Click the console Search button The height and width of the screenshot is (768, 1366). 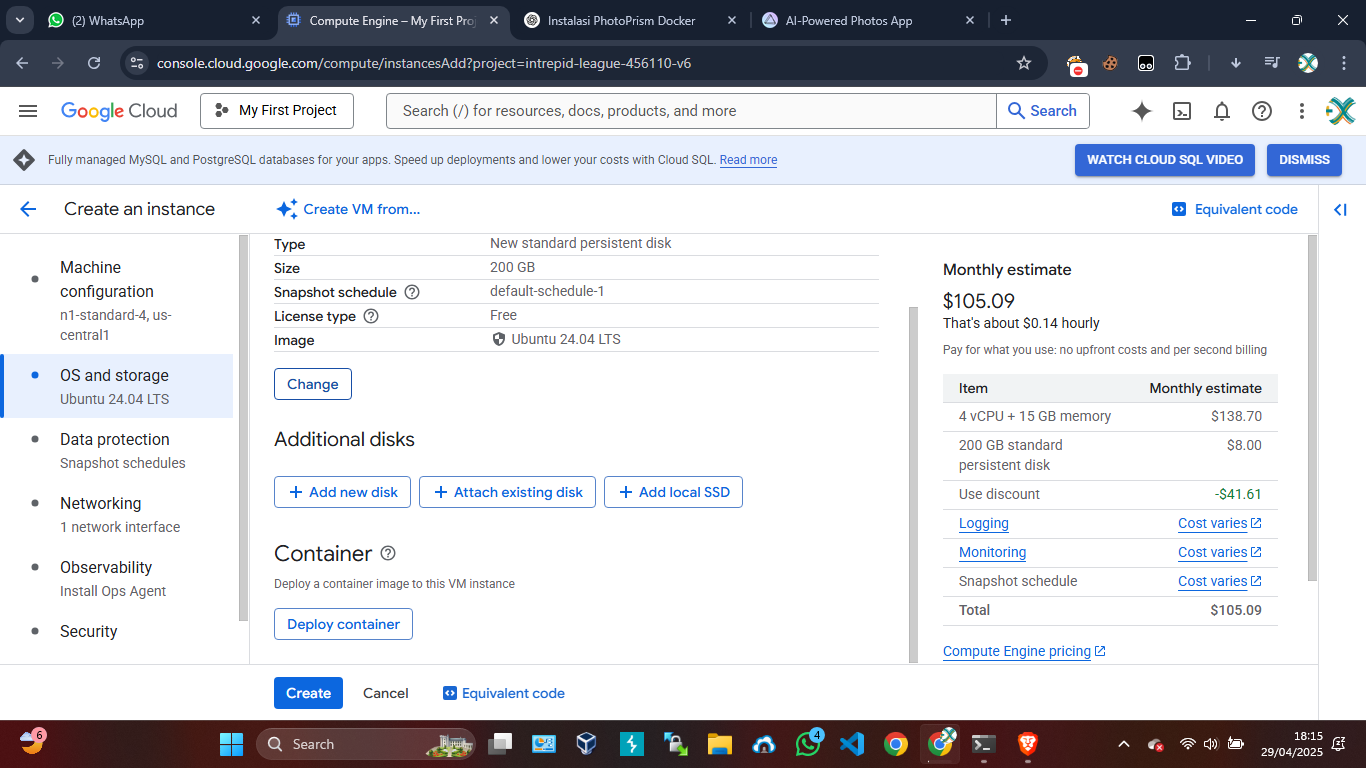(x=1043, y=111)
